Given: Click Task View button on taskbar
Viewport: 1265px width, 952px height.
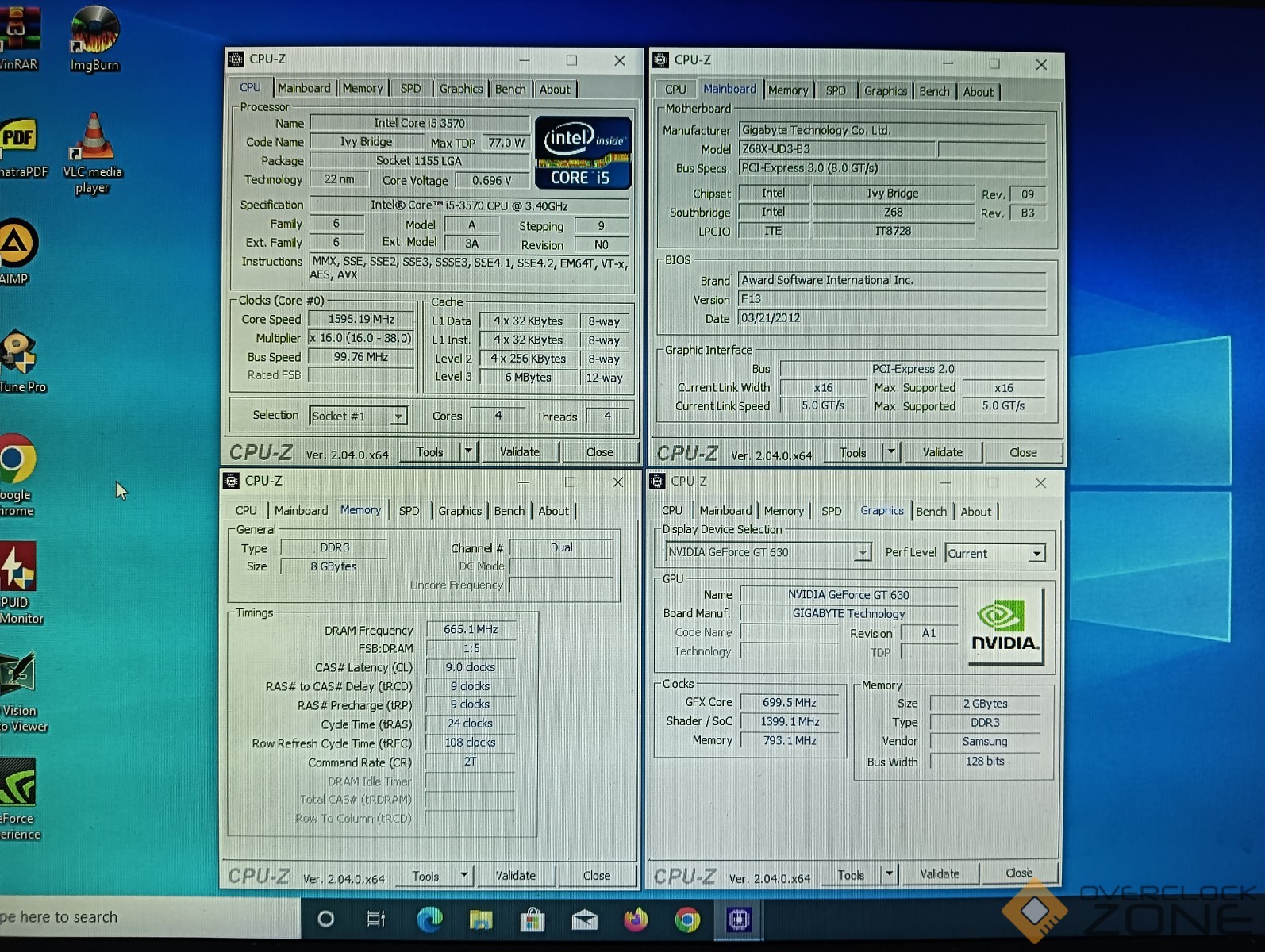Looking at the screenshot, I should tap(375, 919).
